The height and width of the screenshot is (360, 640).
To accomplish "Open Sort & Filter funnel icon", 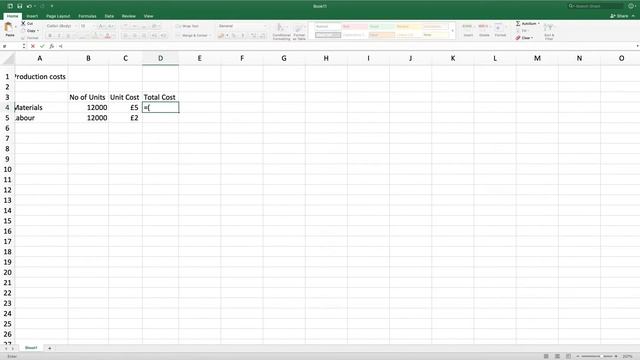I will tap(549, 28).
